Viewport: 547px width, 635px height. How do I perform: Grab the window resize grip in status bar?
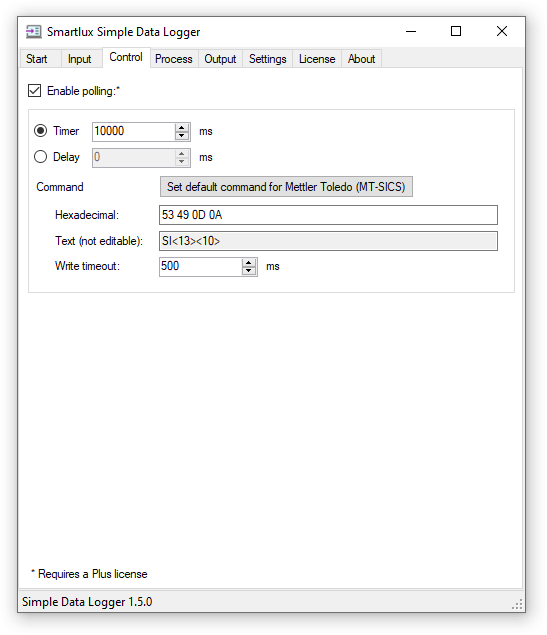click(517, 604)
